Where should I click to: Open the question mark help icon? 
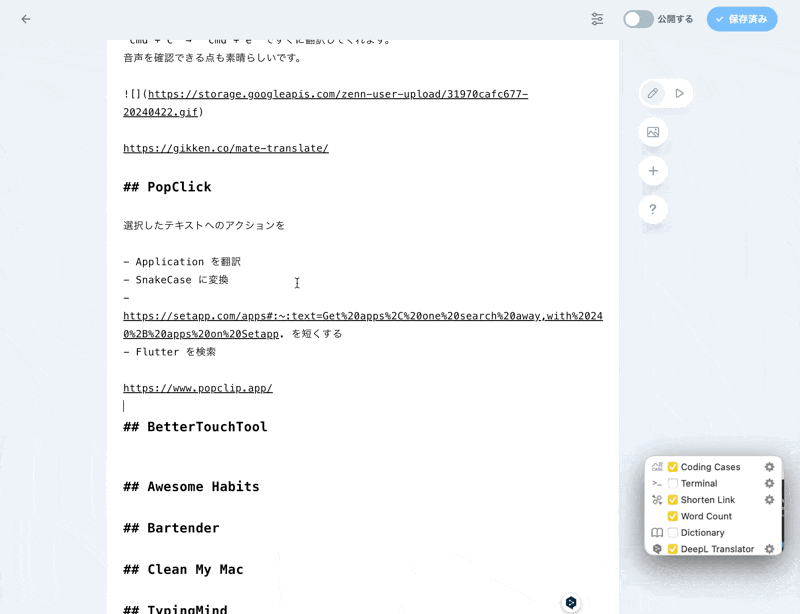point(653,209)
